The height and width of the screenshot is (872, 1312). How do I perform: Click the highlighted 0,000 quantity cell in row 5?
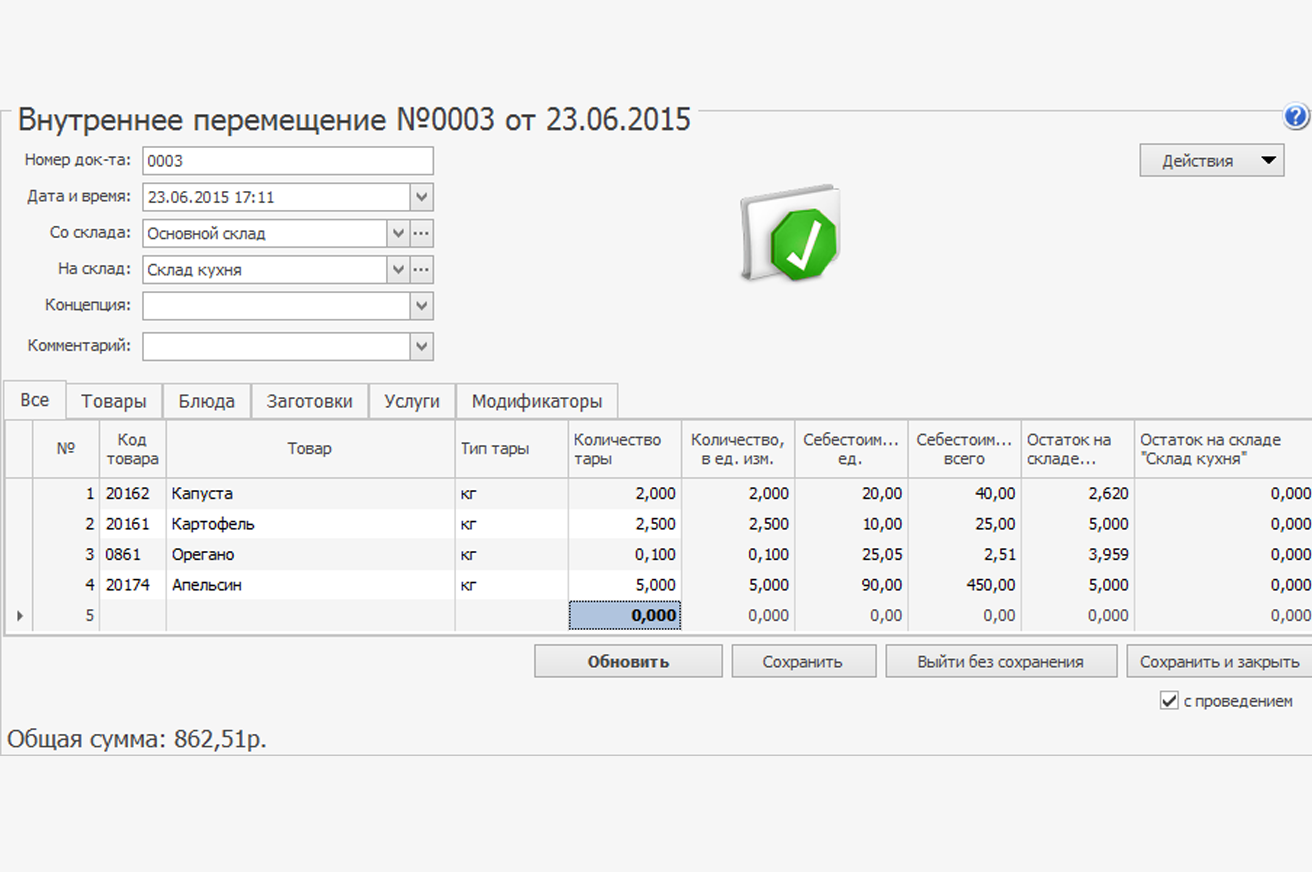[x=625, y=616]
